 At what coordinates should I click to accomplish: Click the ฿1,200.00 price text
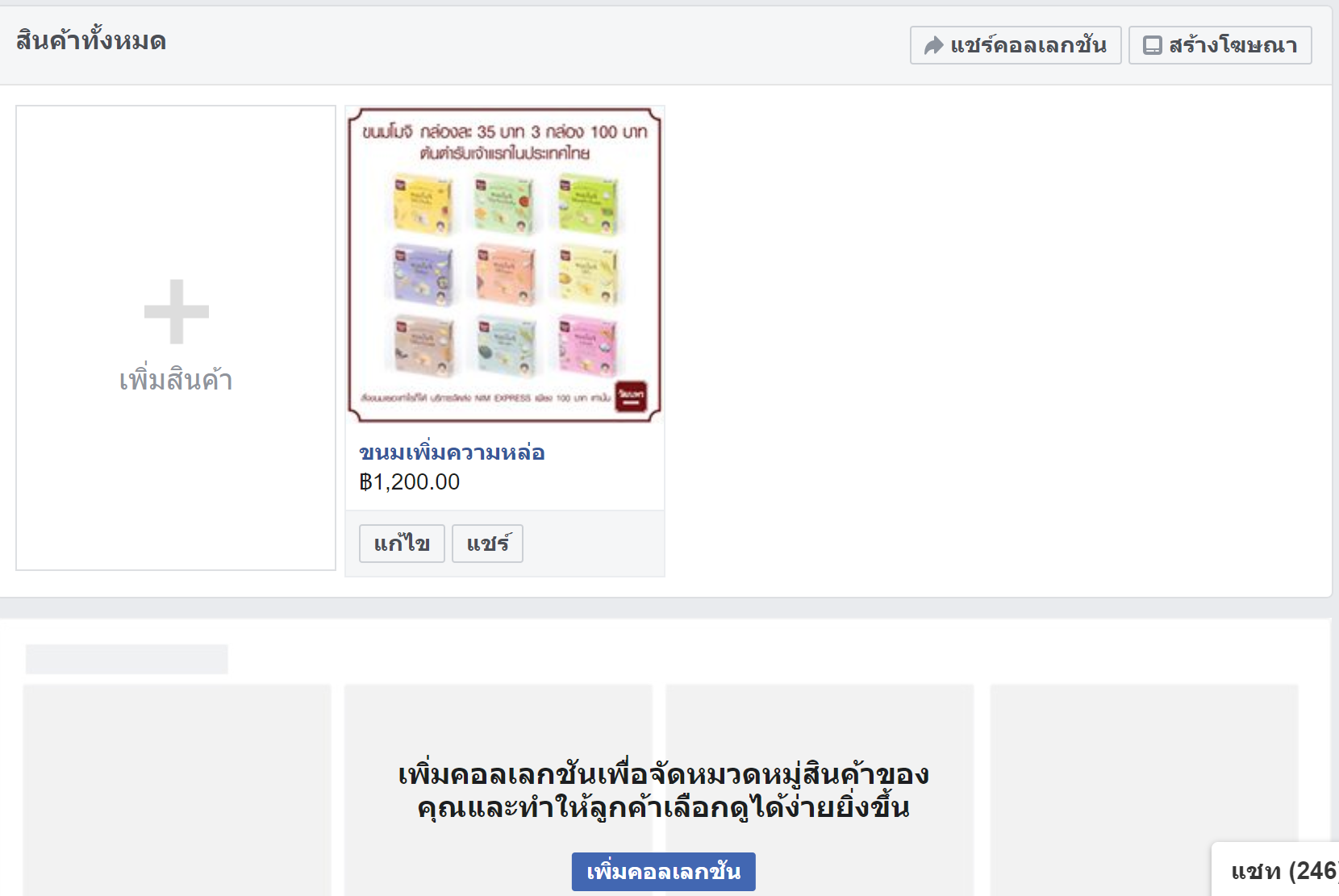click(410, 481)
